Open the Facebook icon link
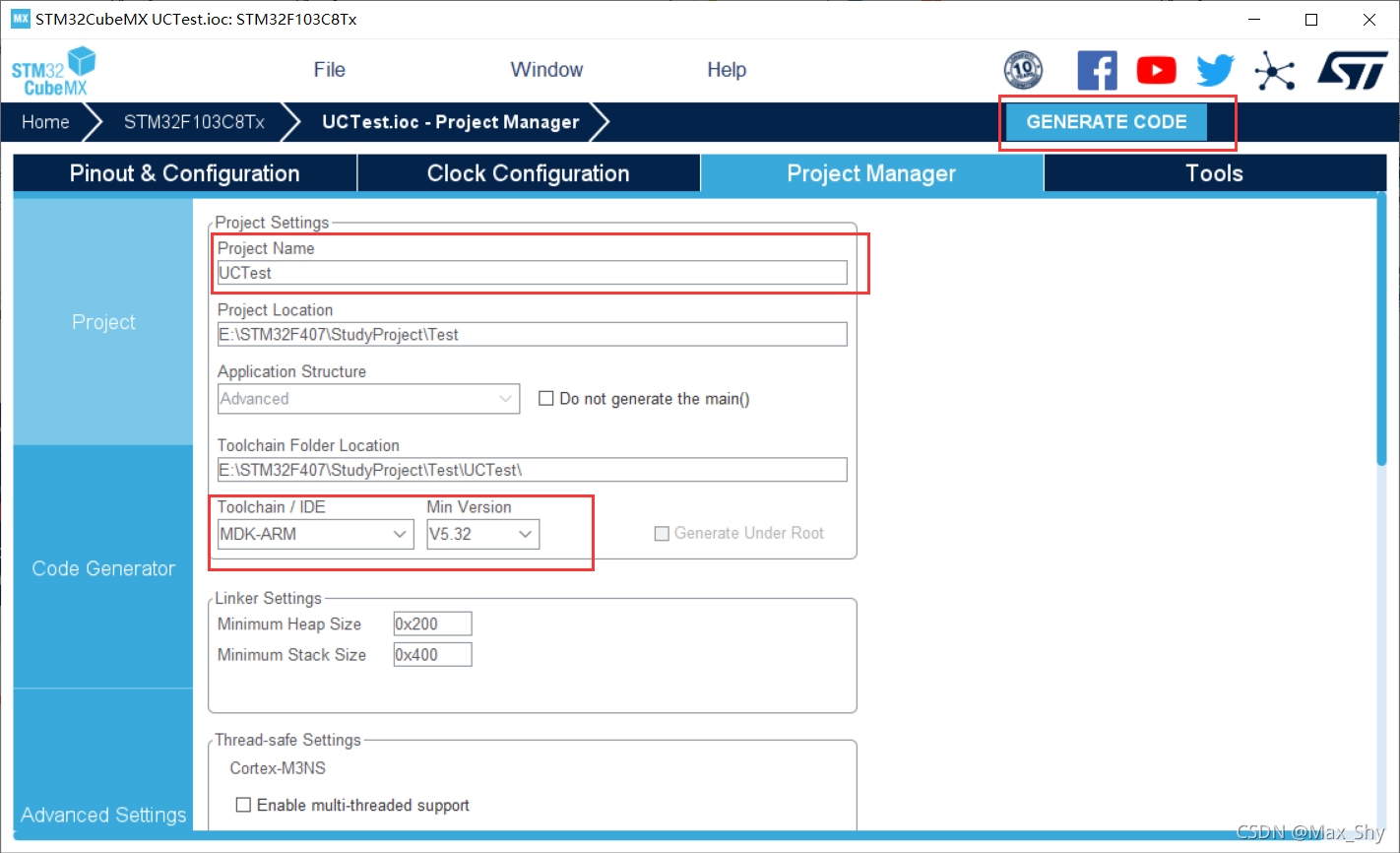 pyautogui.click(x=1097, y=71)
